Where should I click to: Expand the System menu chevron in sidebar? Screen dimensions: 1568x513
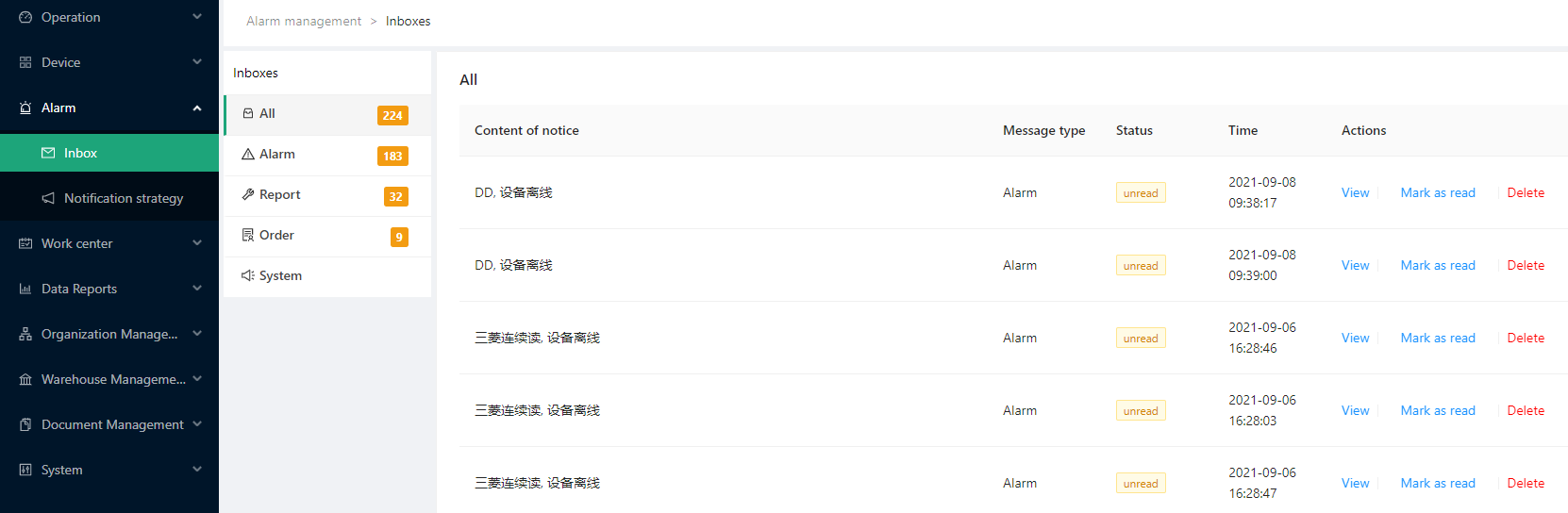(x=197, y=469)
